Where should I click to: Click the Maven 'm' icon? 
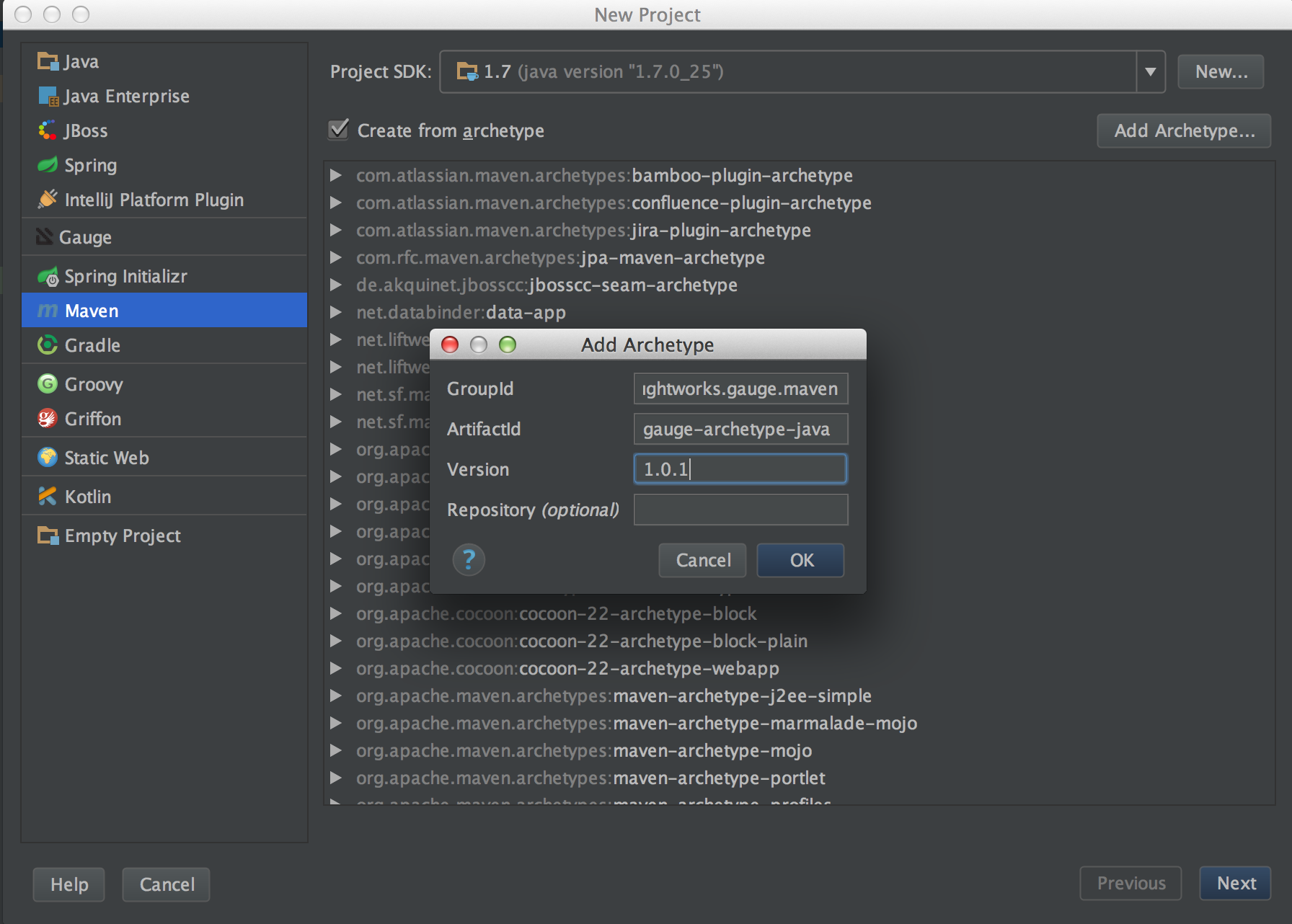tap(48, 311)
